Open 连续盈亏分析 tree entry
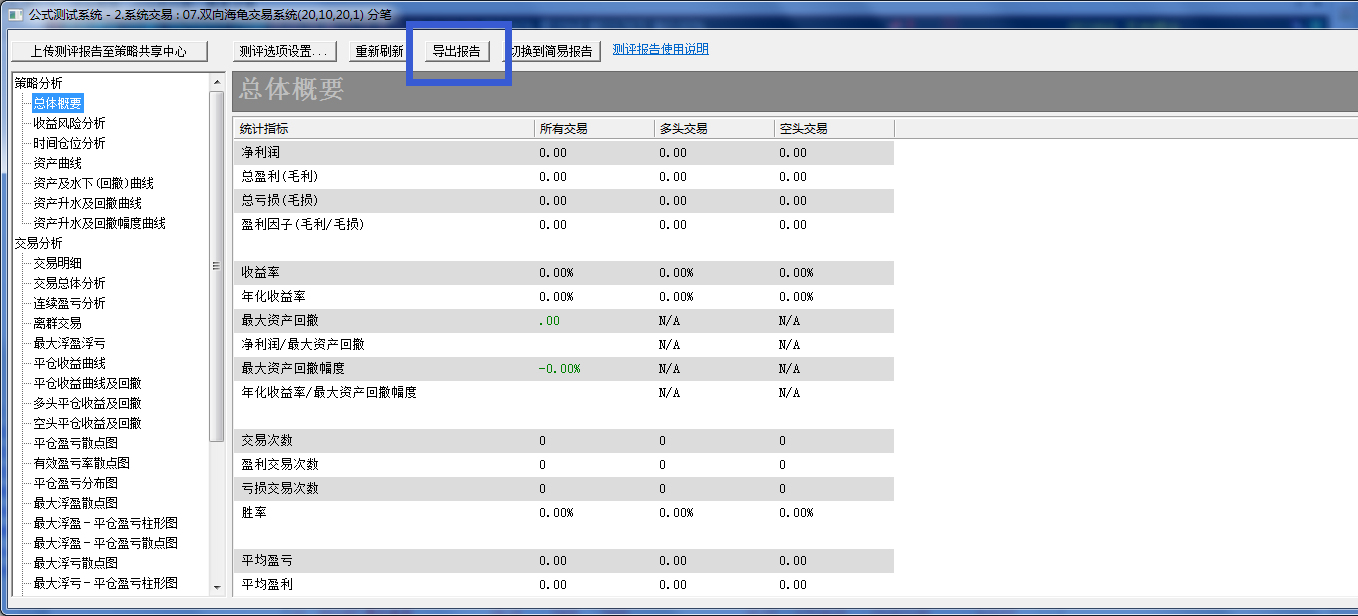This screenshot has width=1358, height=616. click(x=69, y=303)
